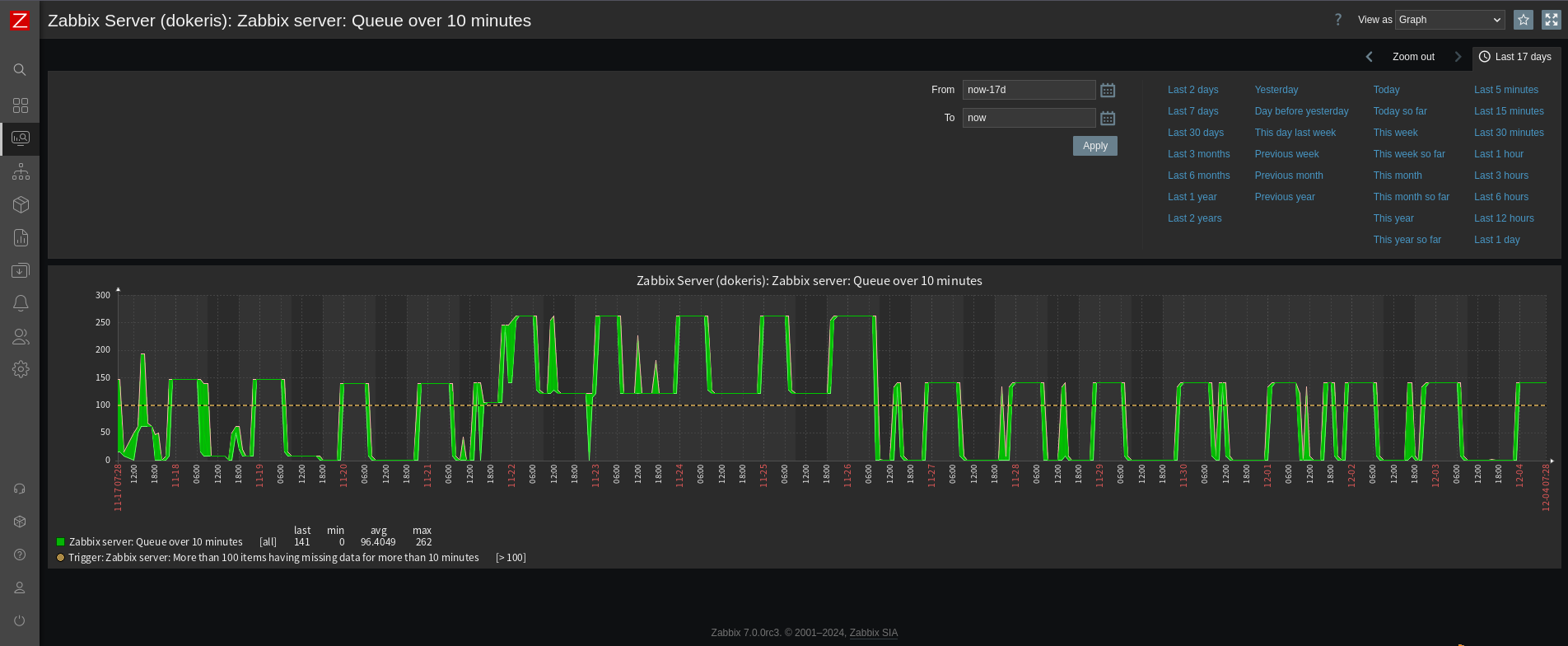The width and height of the screenshot is (1568, 646).
Task: Choose the Previous month preset
Action: [x=1289, y=176]
